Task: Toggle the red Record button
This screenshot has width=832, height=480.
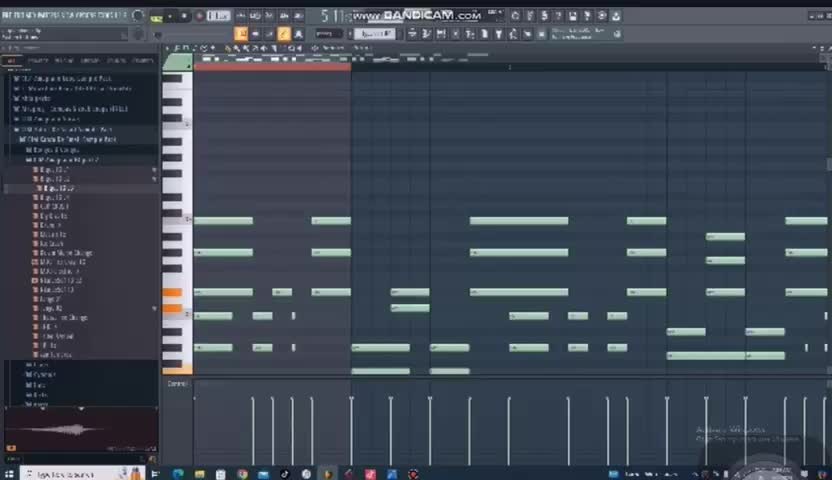Action: 200,16
